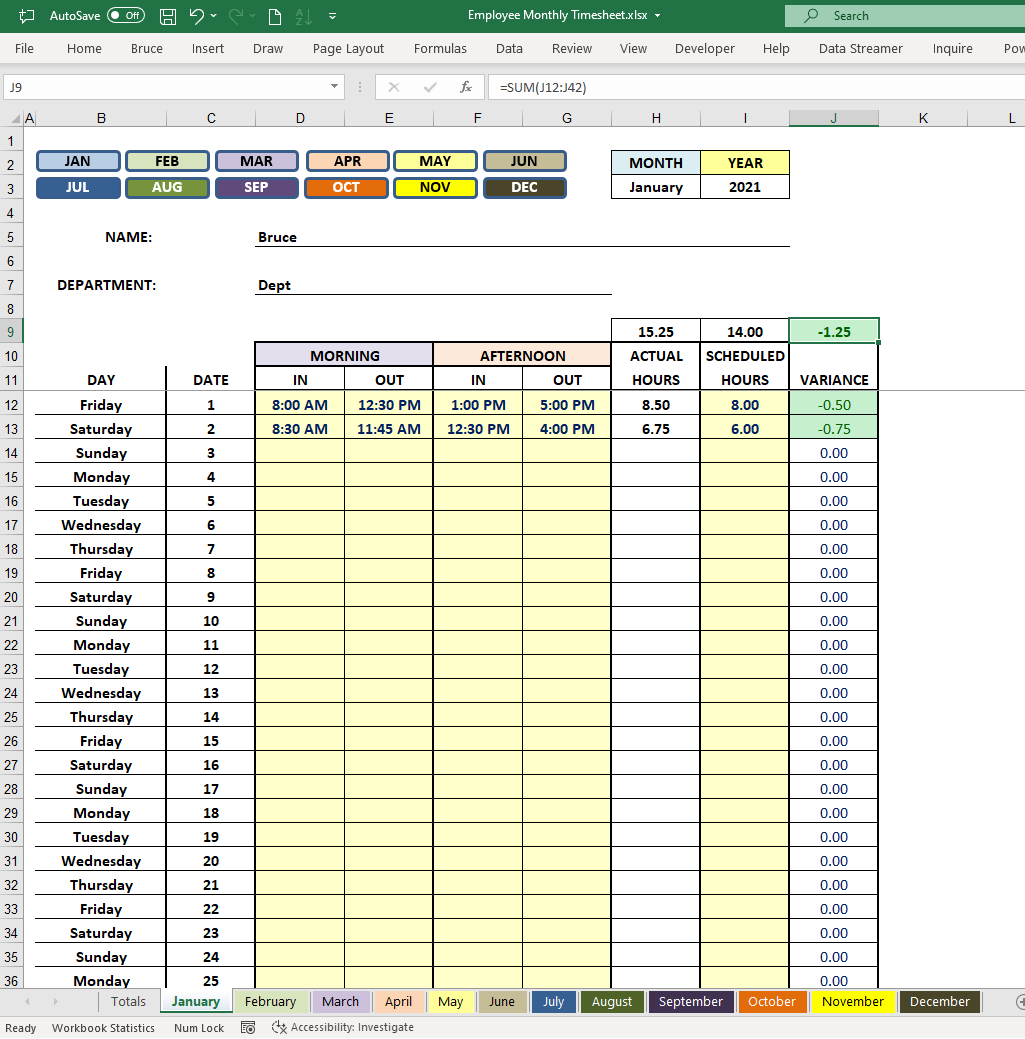The width and height of the screenshot is (1025, 1039).
Task: Click the Undo icon
Action: 197,15
